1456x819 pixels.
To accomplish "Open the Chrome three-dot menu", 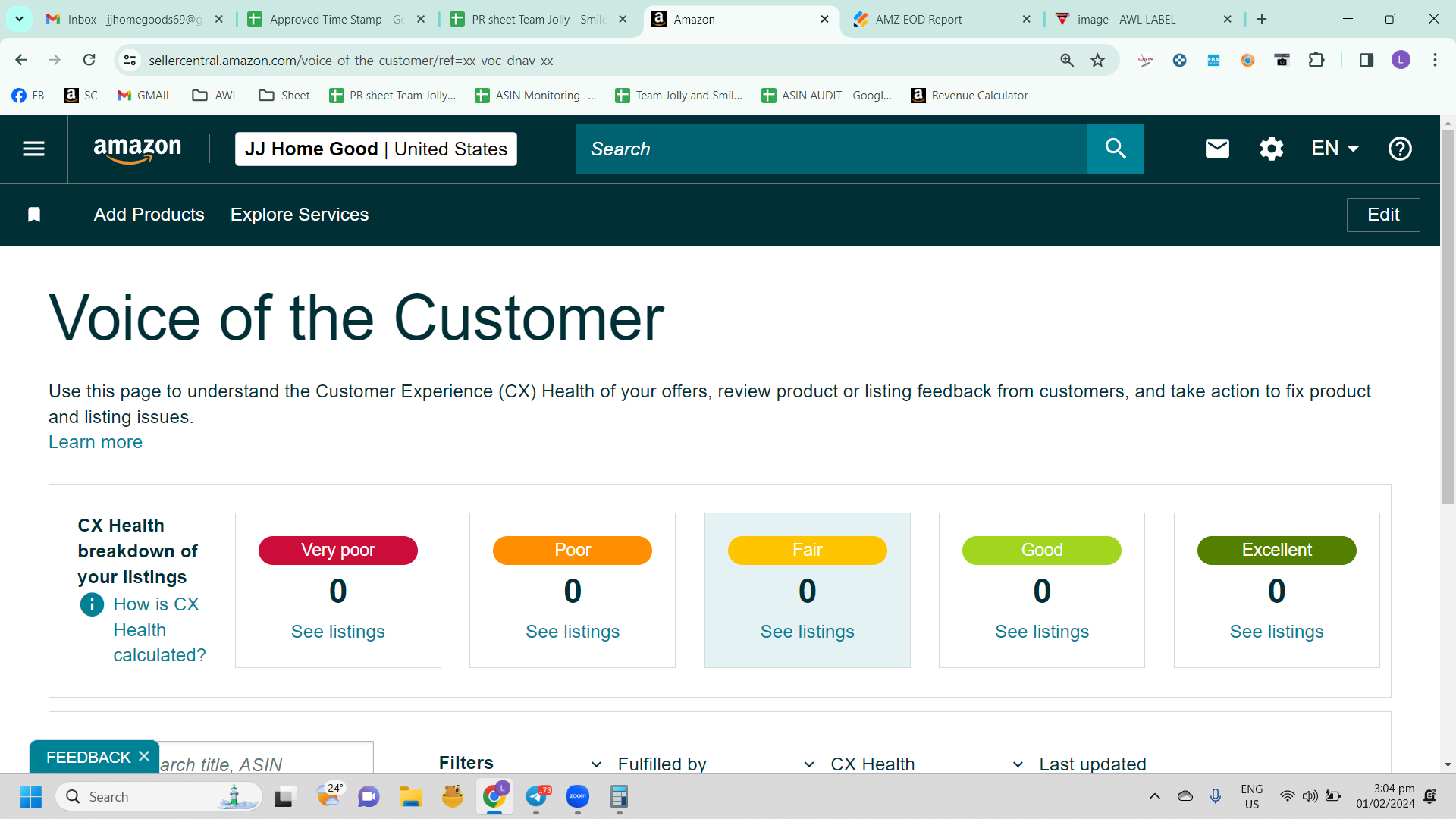I will click(x=1435, y=60).
